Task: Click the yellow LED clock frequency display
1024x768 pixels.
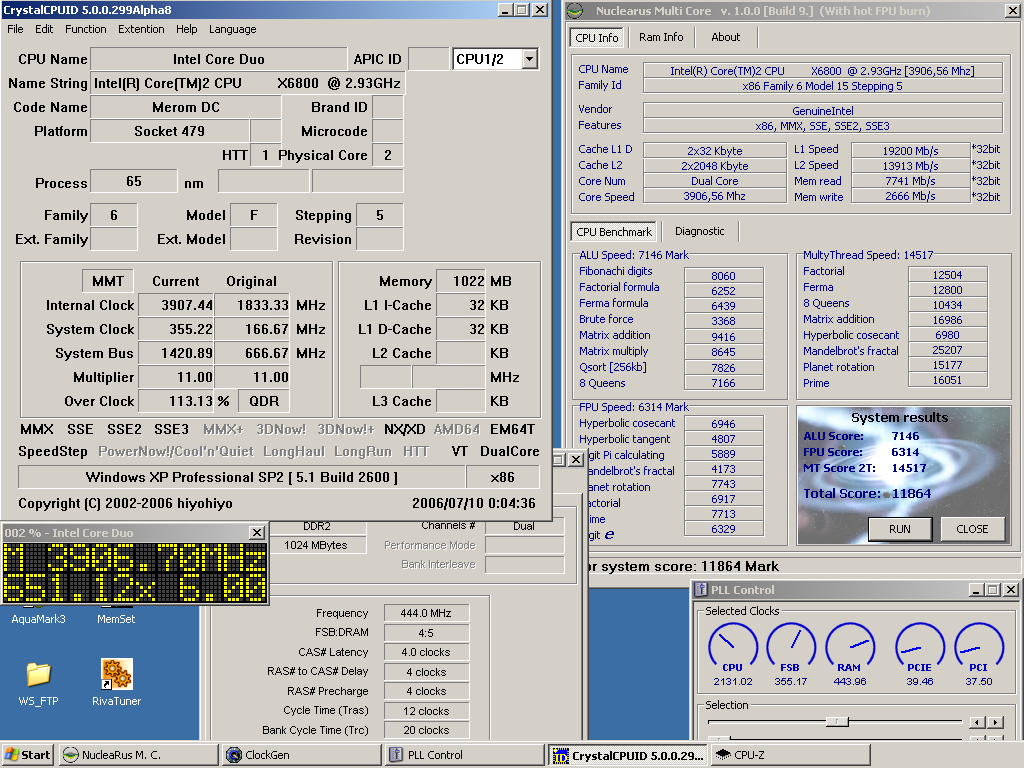Action: pos(135,572)
